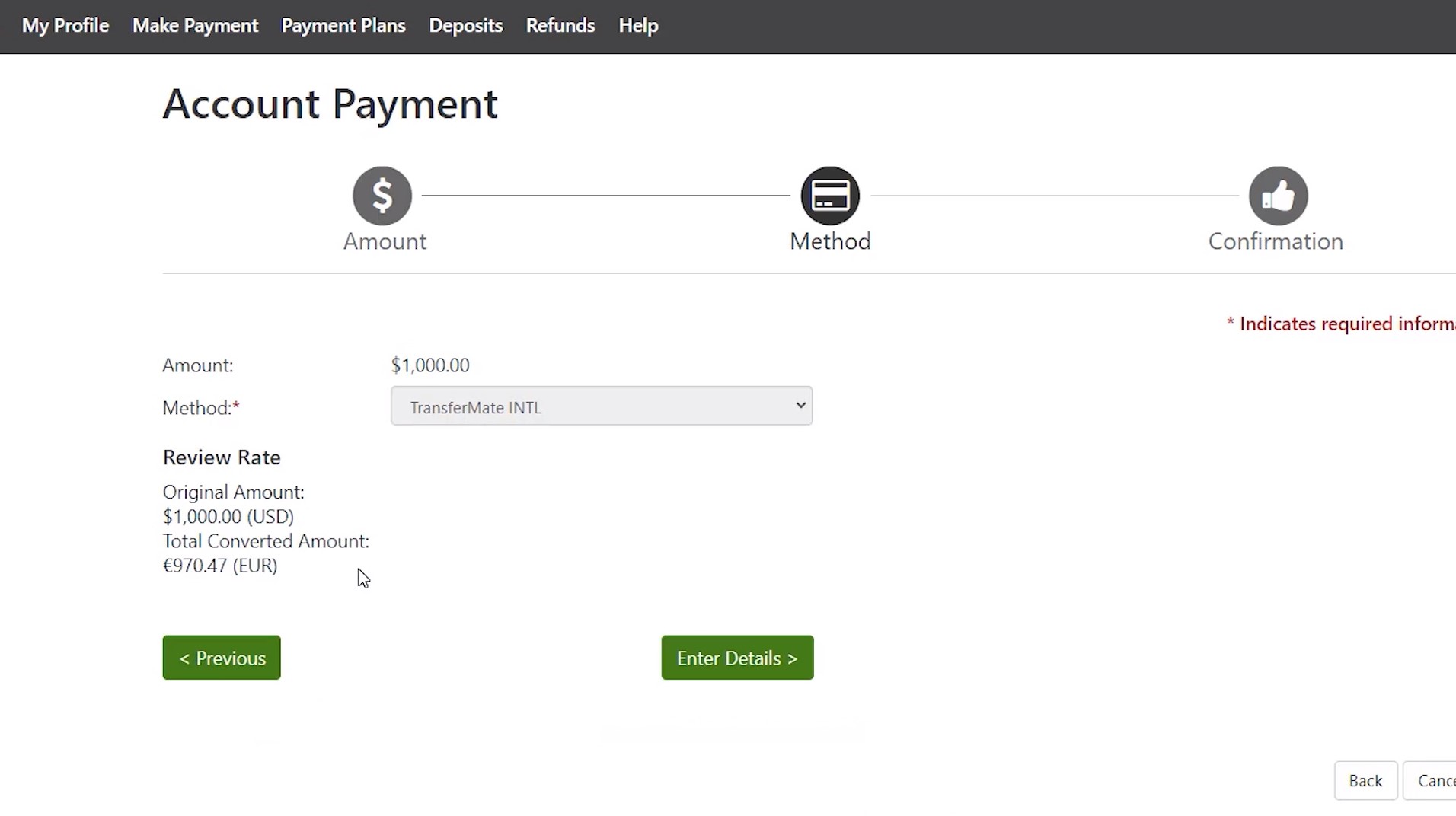The height and width of the screenshot is (816, 1456).
Task: Click the $1,000.00 (USD) original amount text
Action: click(228, 517)
